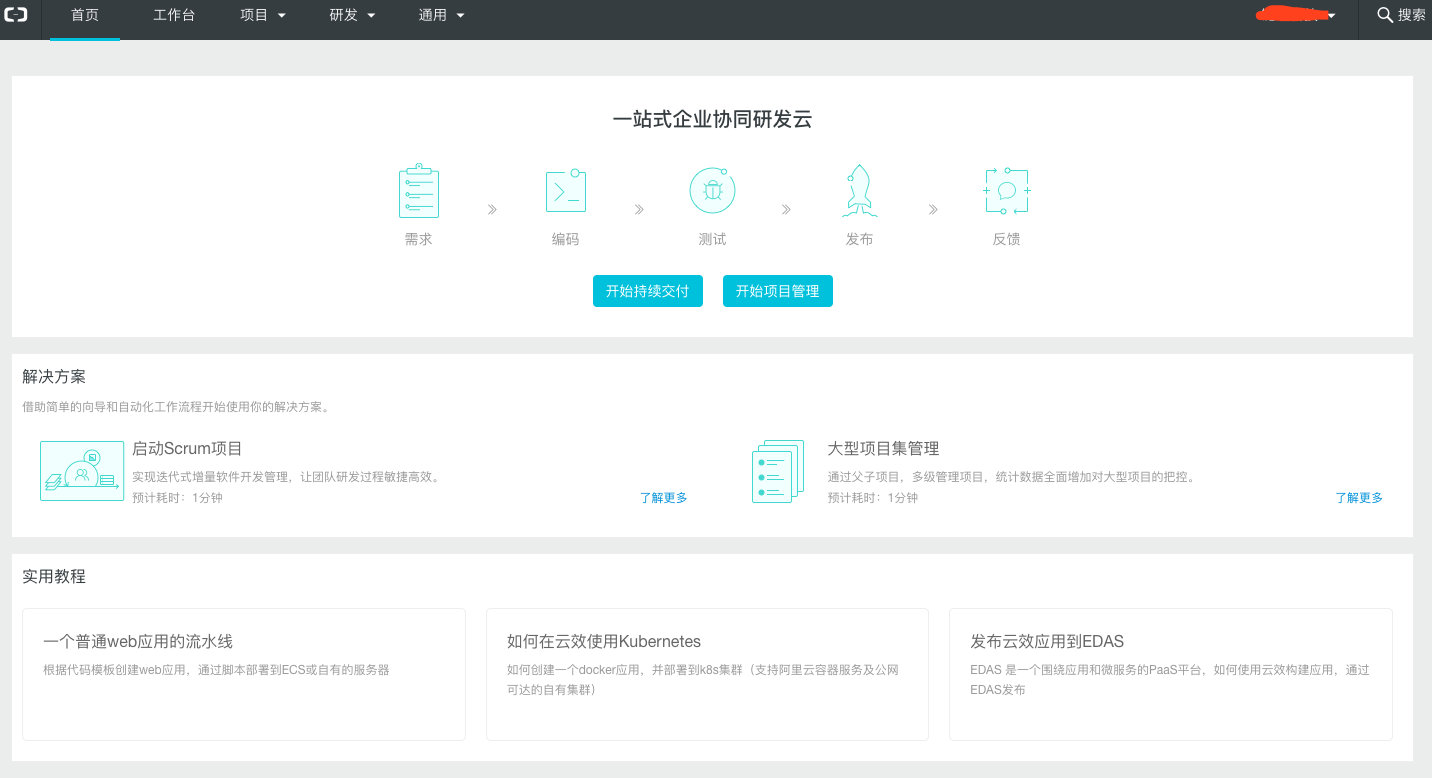Image resolution: width=1432 pixels, height=778 pixels.
Task: Click the 反馈 speech bubble icon
Action: click(x=1006, y=190)
